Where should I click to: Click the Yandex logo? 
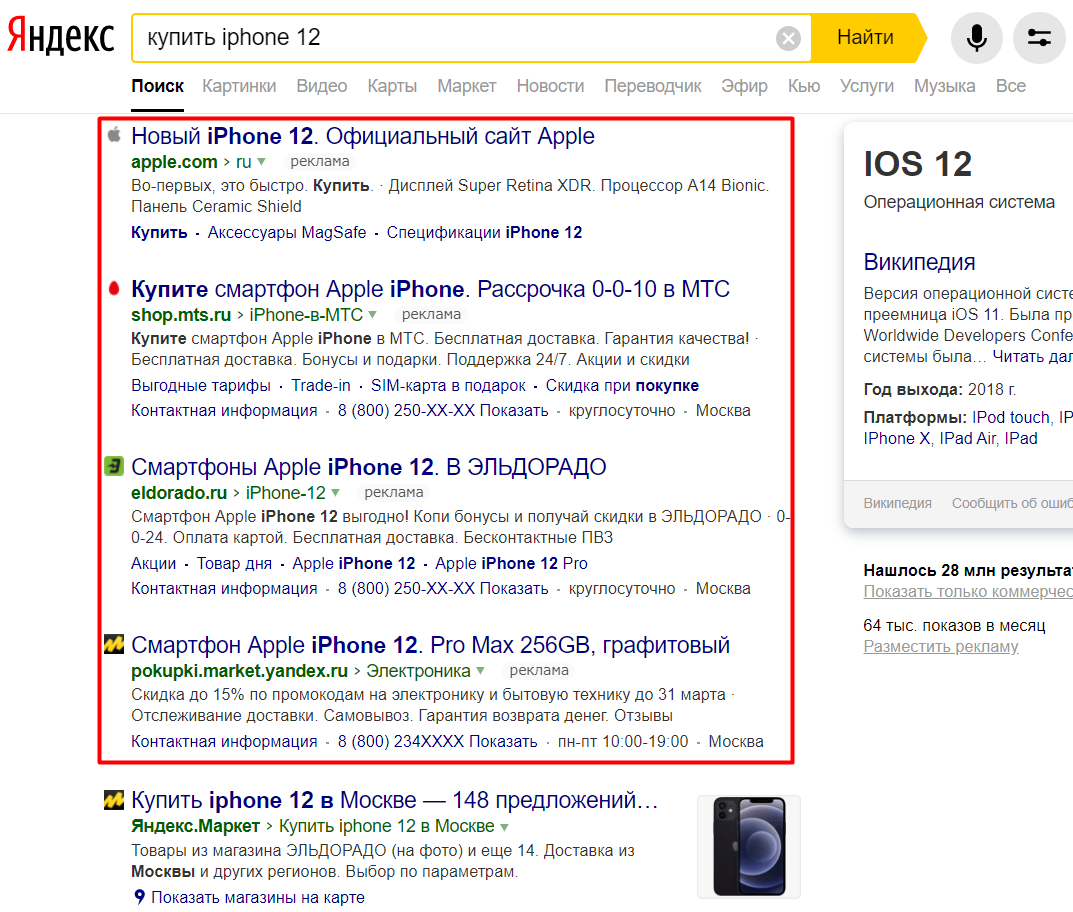[x=60, y=37]
